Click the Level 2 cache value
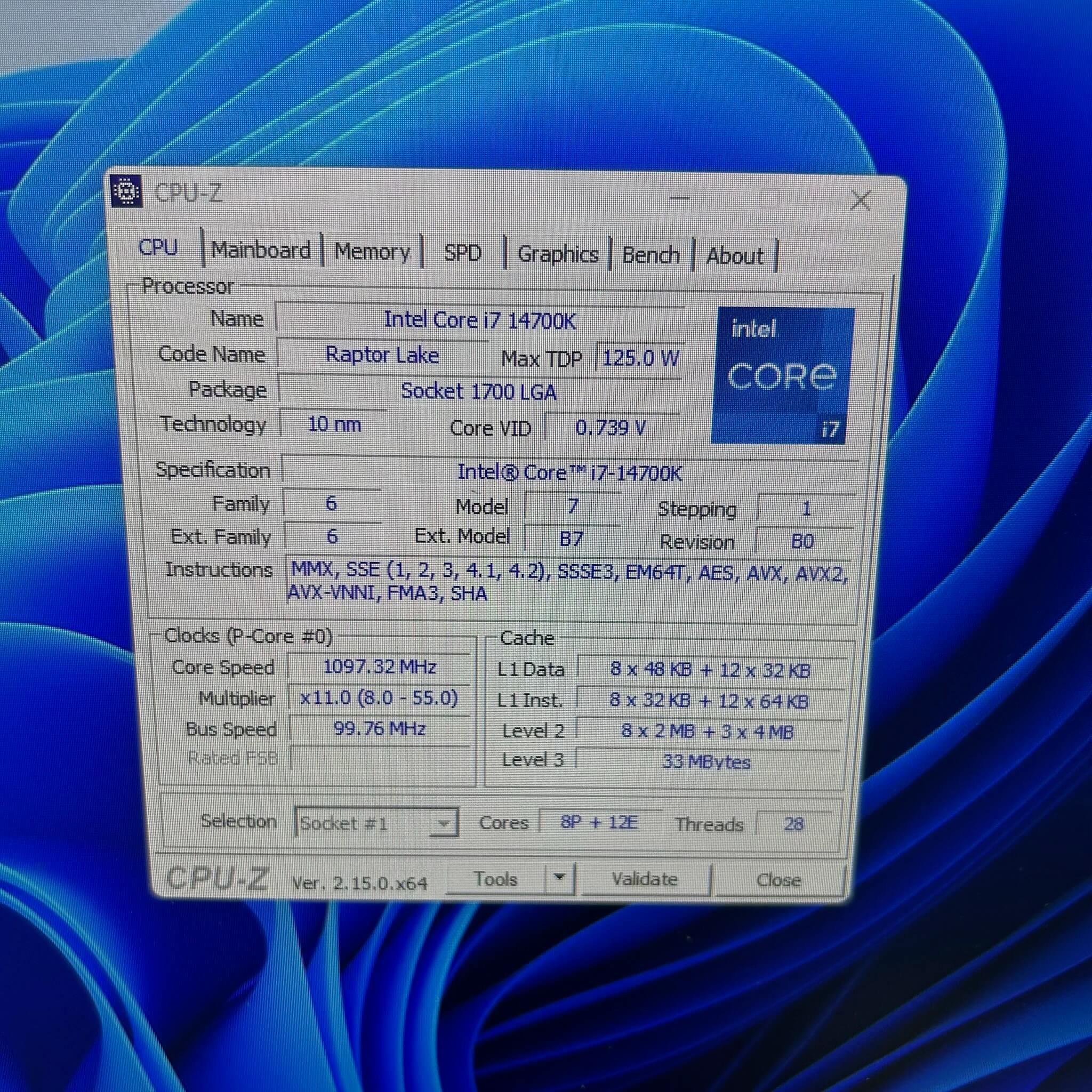This screenshot has height=1092, width=1092. point(708,732)
